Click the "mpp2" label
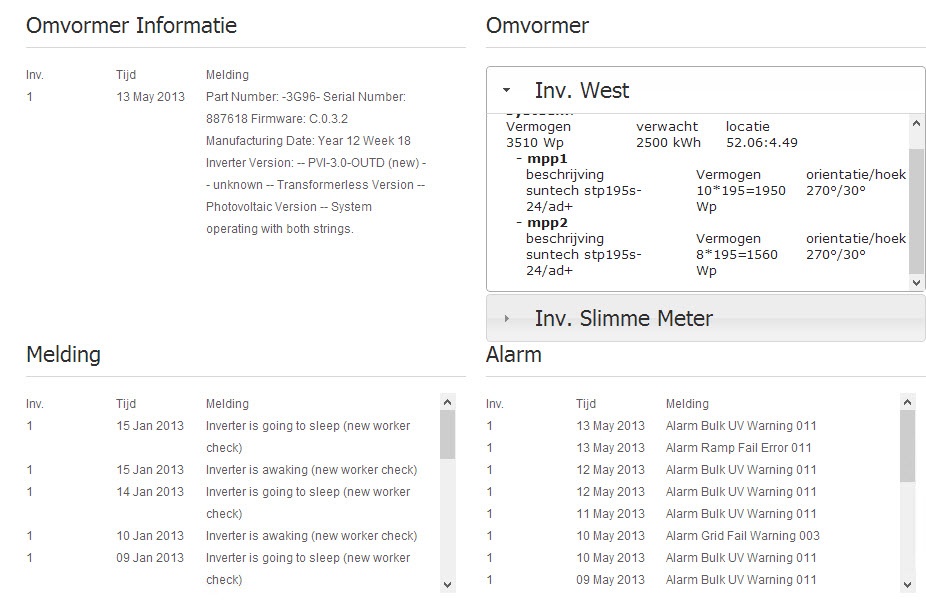 click(547, 223)
